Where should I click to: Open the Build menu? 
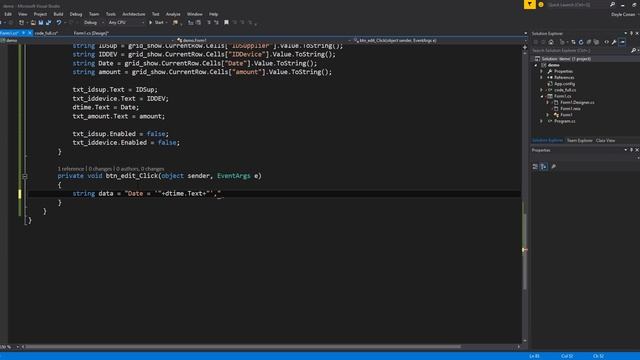pyautogui.click(x=58, y=14)
